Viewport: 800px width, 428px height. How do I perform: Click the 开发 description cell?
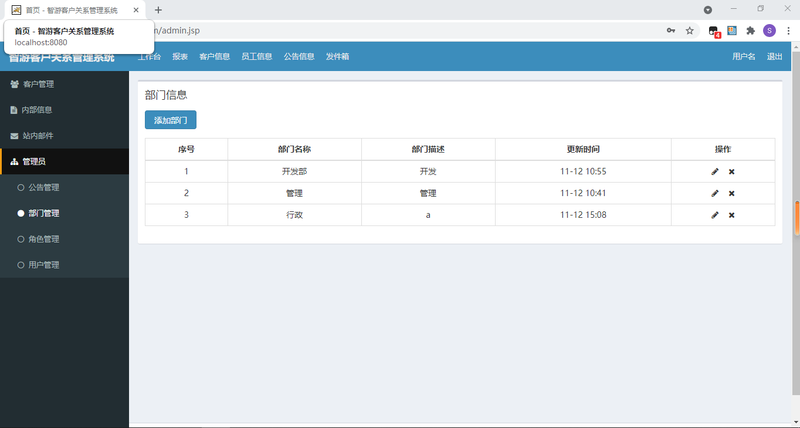428,171
